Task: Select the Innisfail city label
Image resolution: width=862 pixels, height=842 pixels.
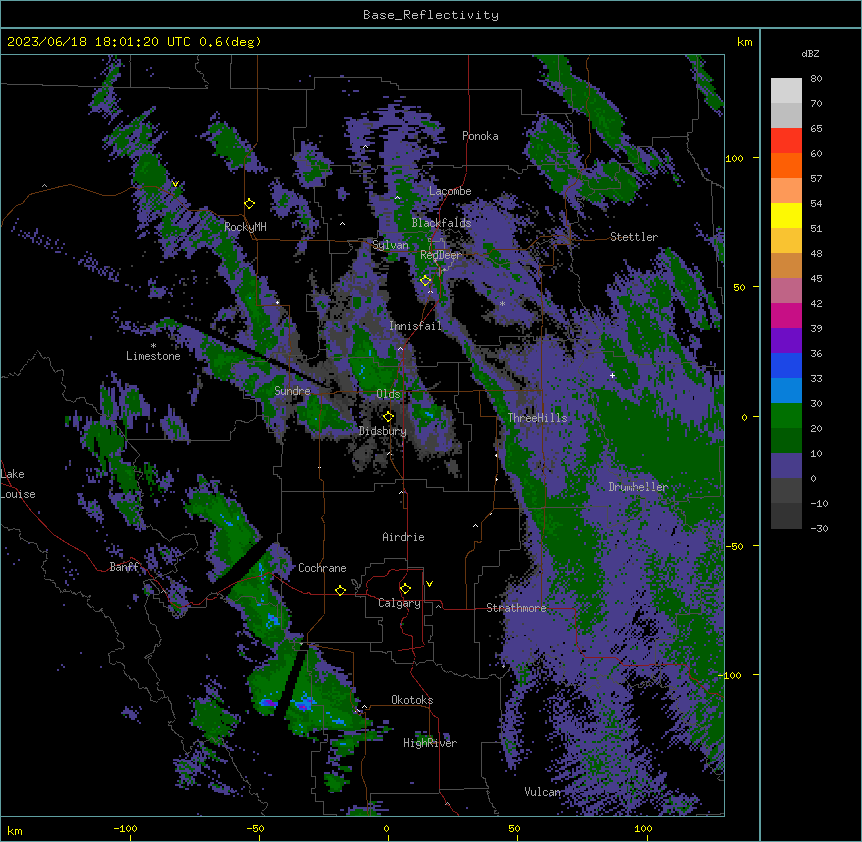Action: coord(415,326)
